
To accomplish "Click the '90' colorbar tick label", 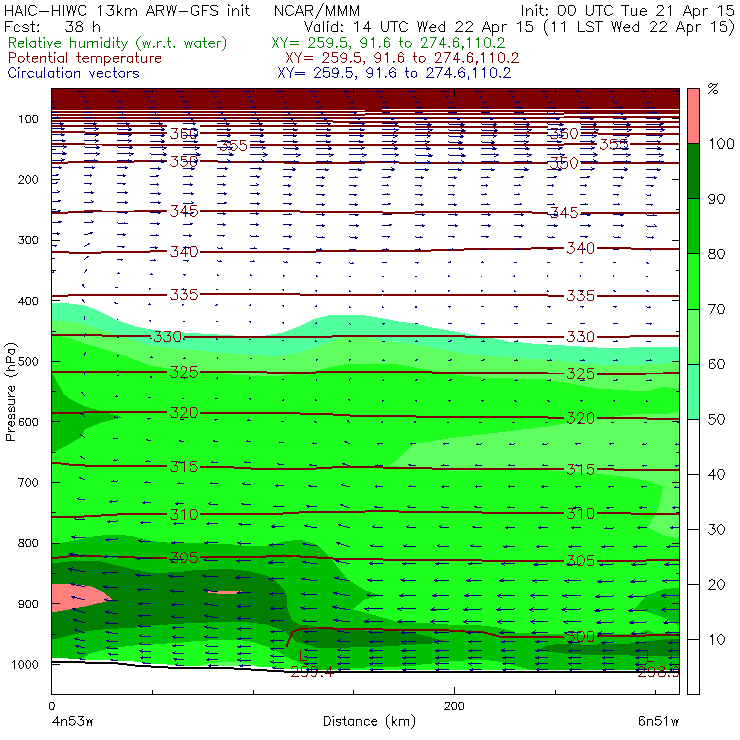I will (x=716, y=199).
